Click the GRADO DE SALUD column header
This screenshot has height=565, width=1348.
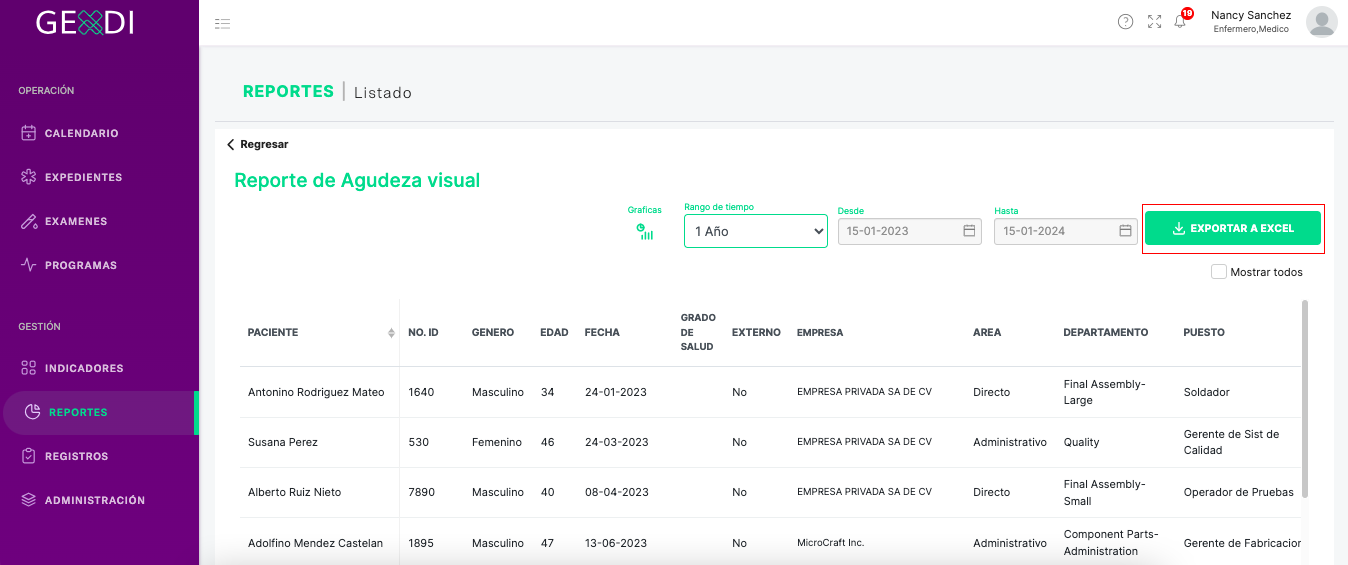click(698, 332)
